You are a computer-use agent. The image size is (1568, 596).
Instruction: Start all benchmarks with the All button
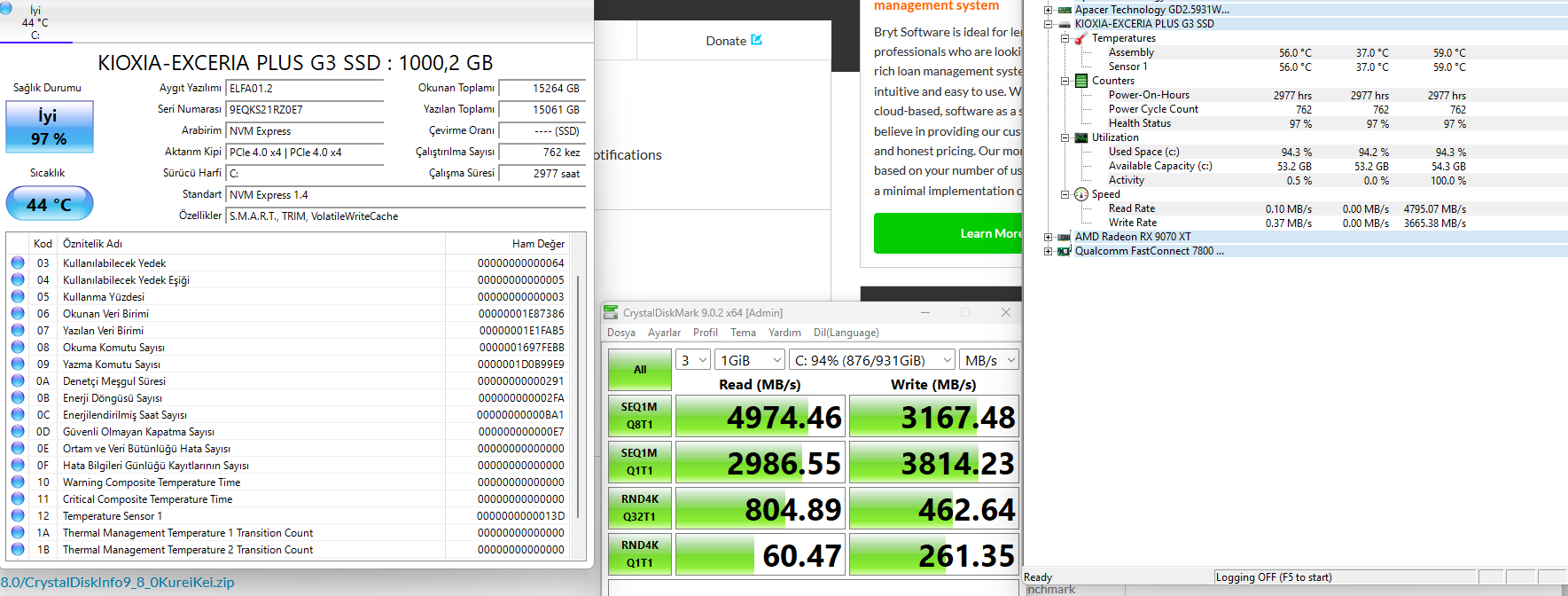(x=640, y=370)
